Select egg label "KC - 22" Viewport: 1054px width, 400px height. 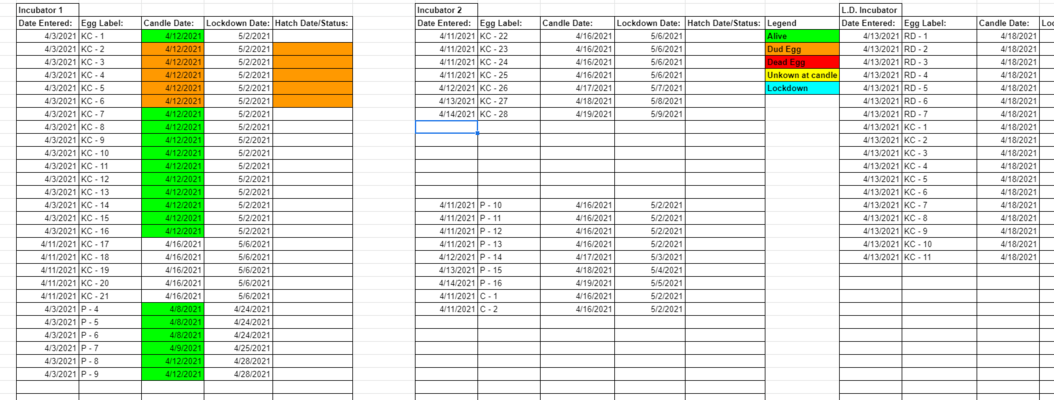pos(509,36)
